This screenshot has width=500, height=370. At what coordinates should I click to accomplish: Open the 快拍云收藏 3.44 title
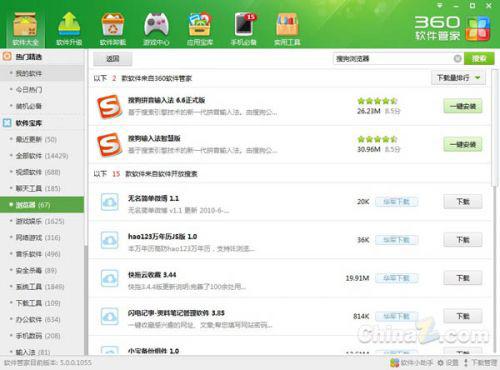click(152, 275)
